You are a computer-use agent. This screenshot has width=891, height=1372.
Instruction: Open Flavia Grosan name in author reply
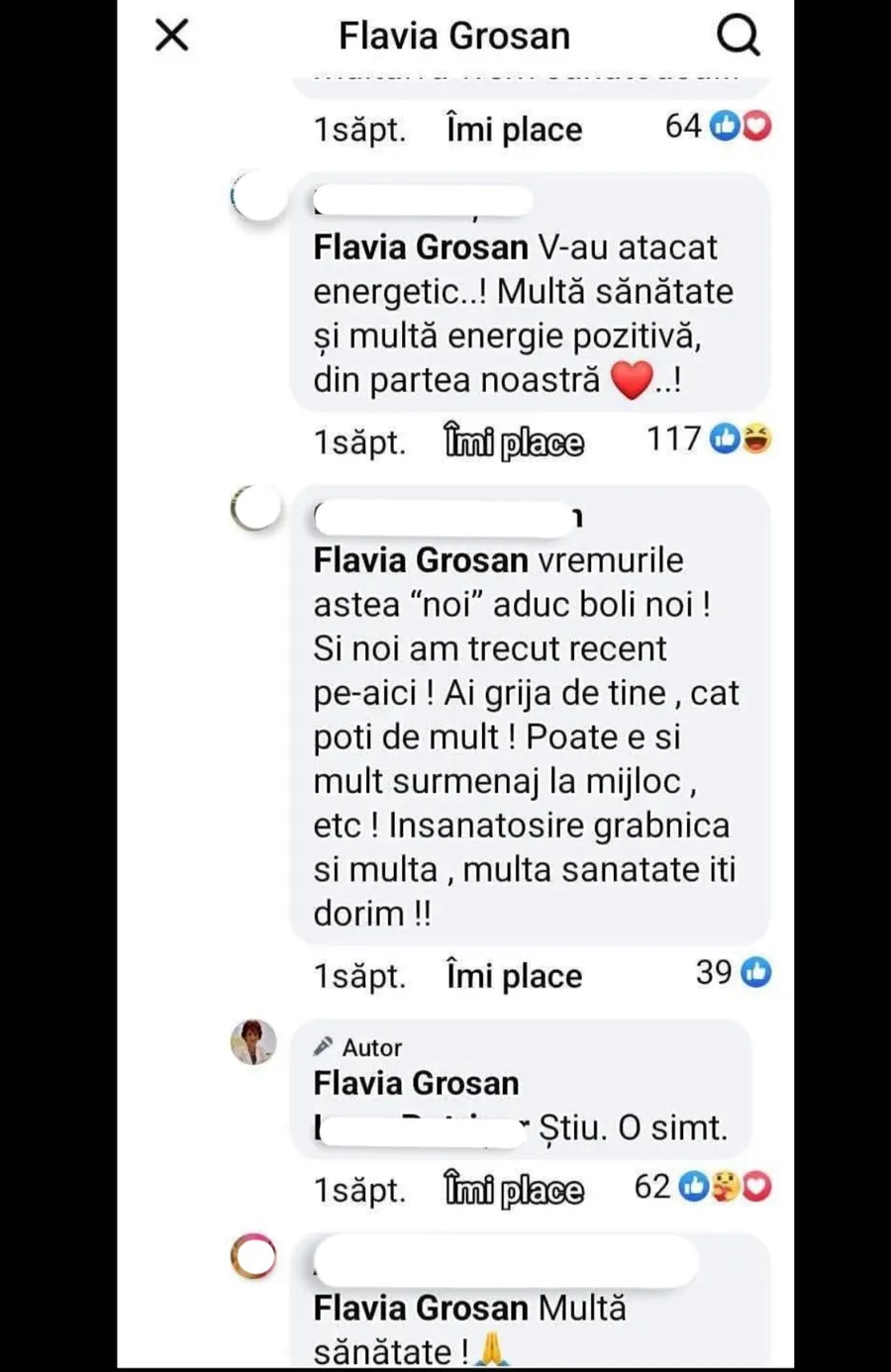(416, 1083)
